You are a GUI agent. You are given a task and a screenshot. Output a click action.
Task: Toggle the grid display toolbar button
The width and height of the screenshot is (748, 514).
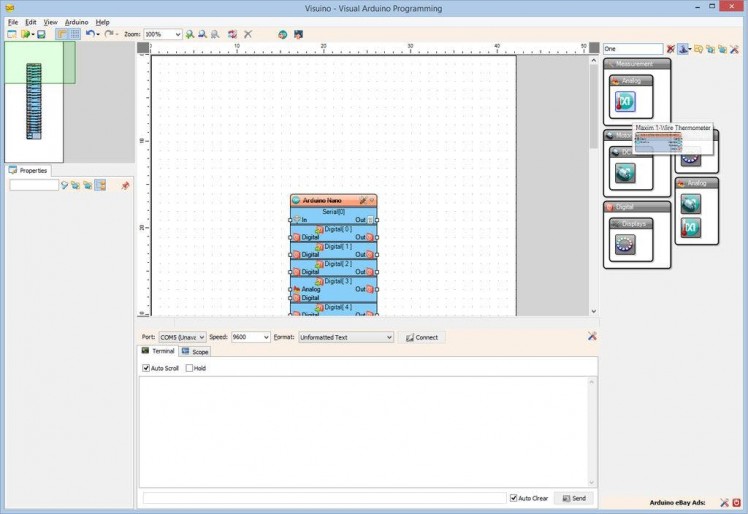(x=75, y=34)
